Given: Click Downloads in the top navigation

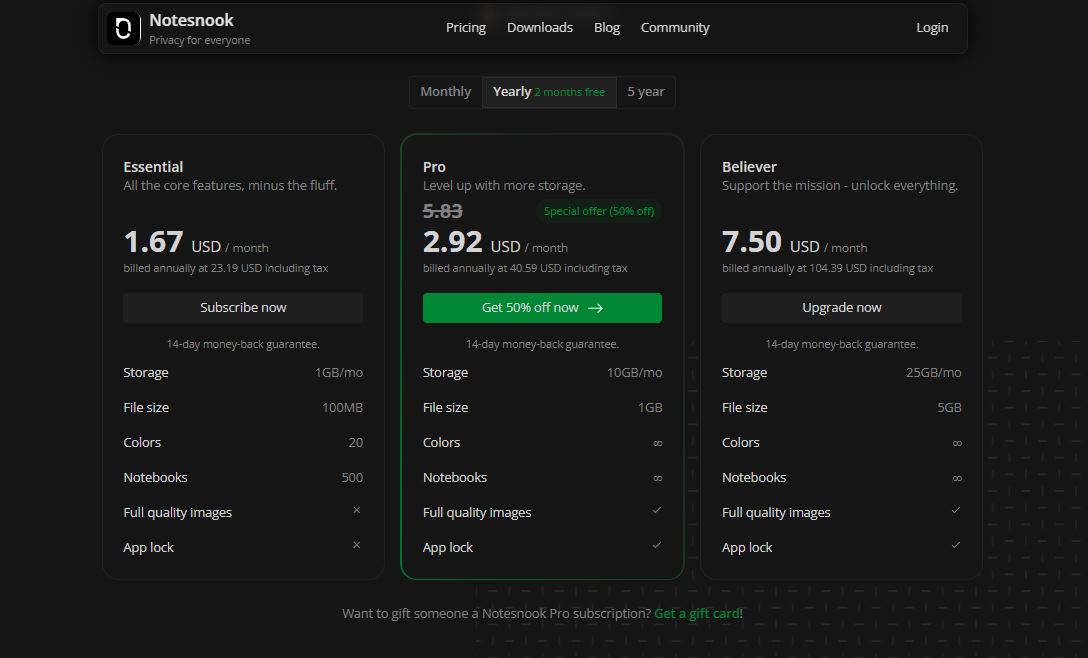Looking at the screenshot, I should pos(540,27).
